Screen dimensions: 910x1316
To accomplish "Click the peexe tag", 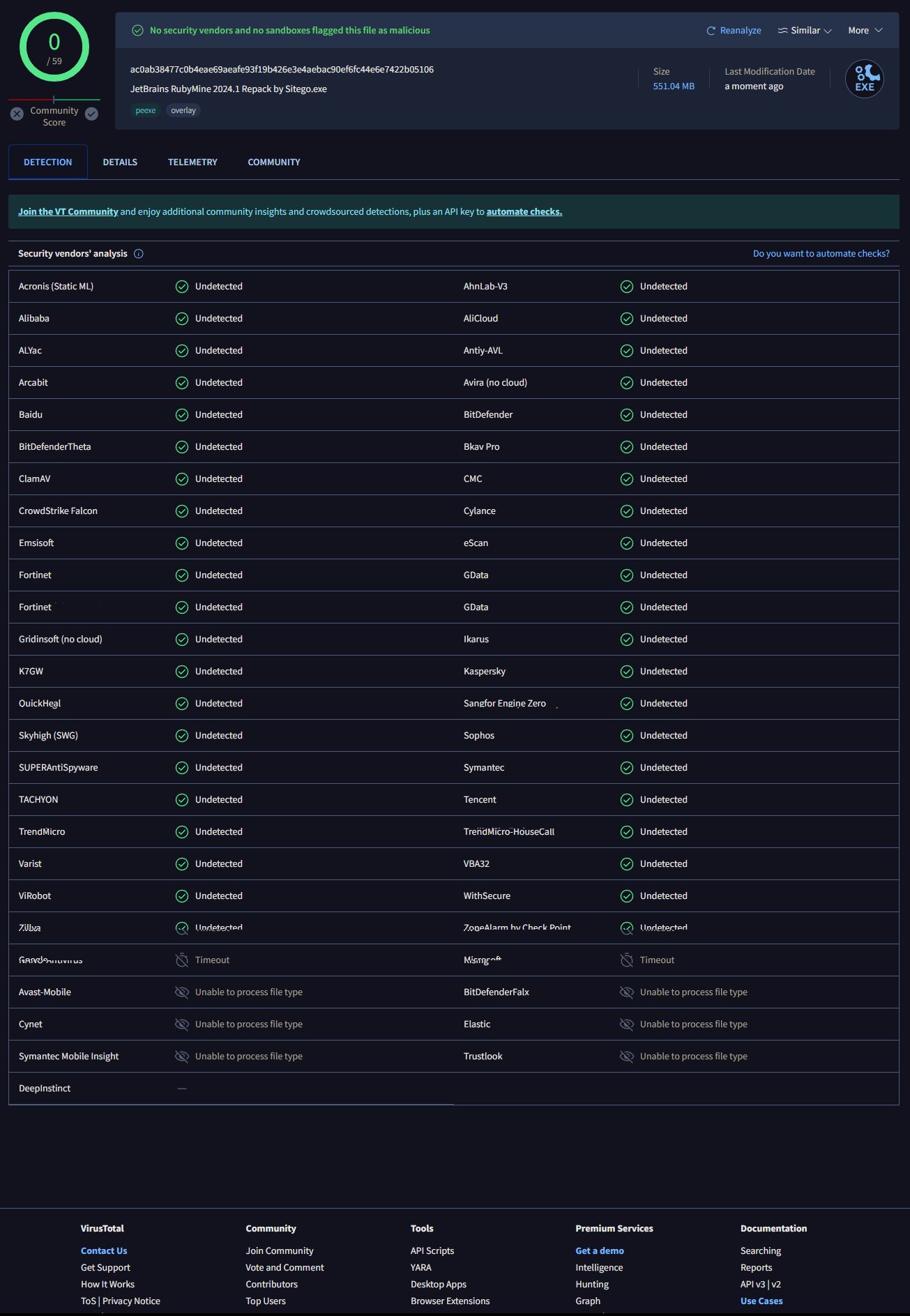I will tap(146, 110).
